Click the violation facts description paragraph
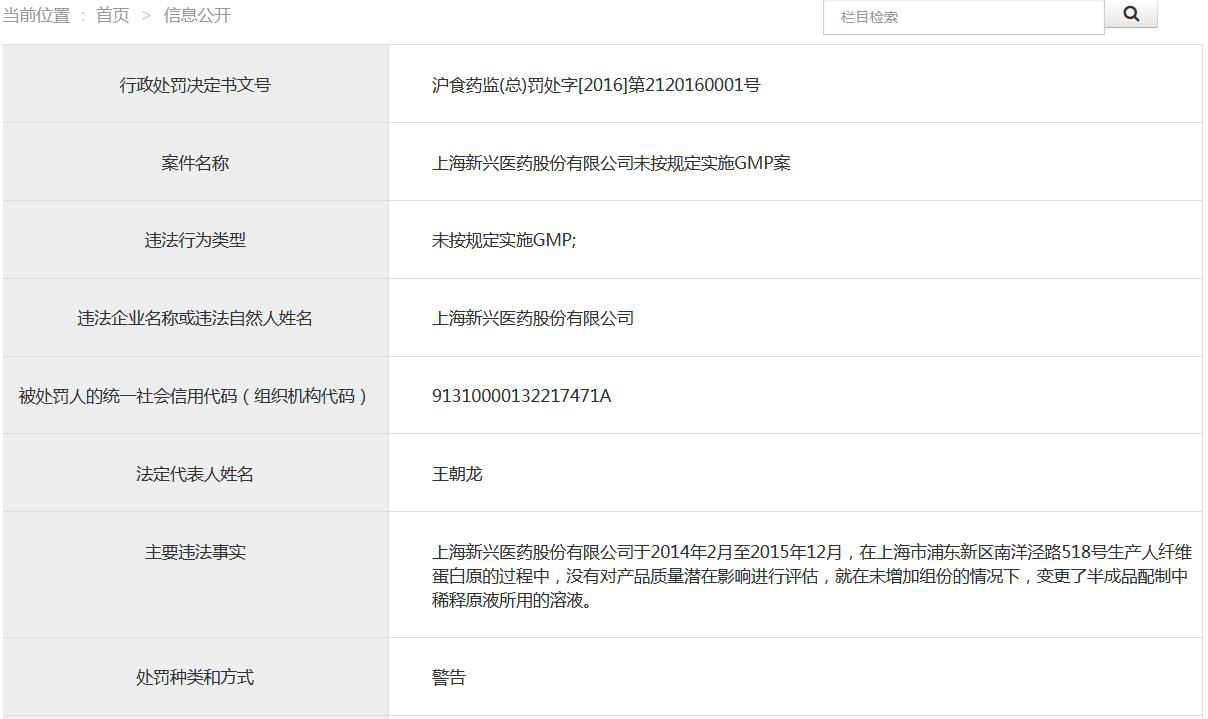Image resolution: width=1208 pixels, height=719 pixels. pyautogui.click(x=810, y=576)
